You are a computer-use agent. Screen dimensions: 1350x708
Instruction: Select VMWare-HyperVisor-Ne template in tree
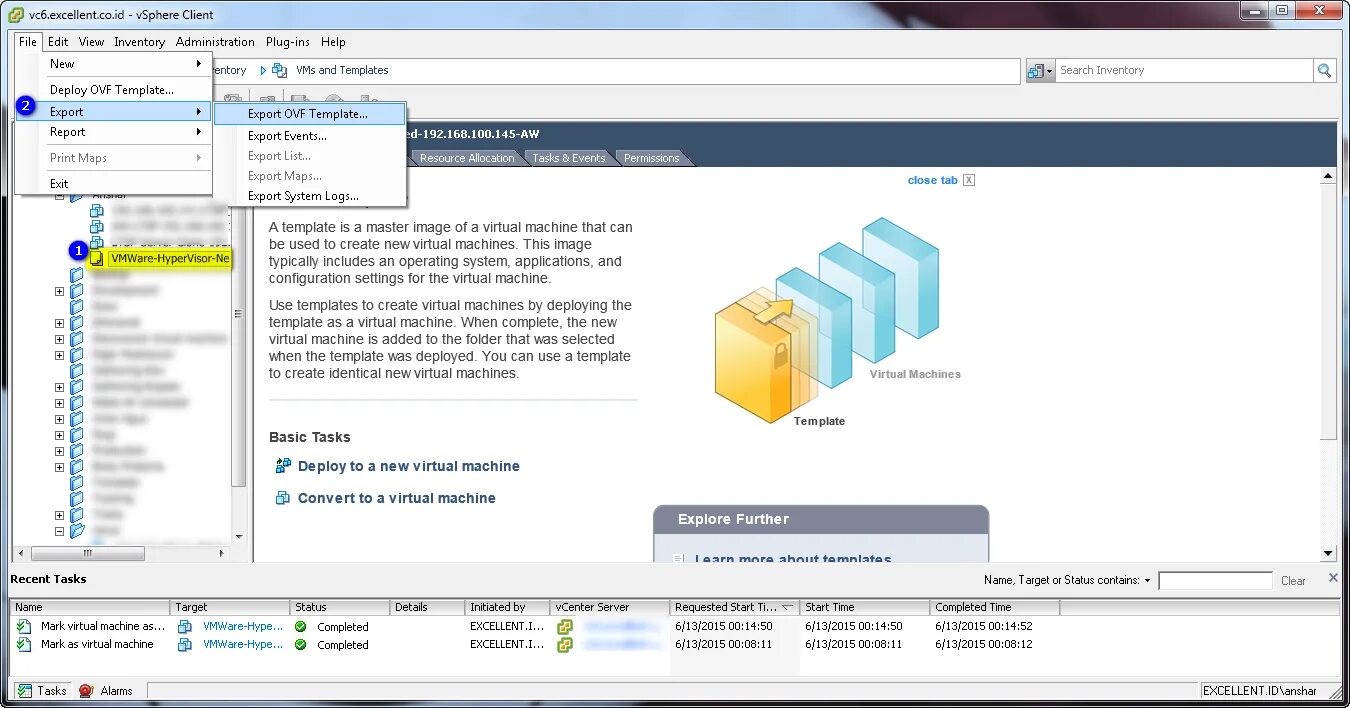(170, 258)
